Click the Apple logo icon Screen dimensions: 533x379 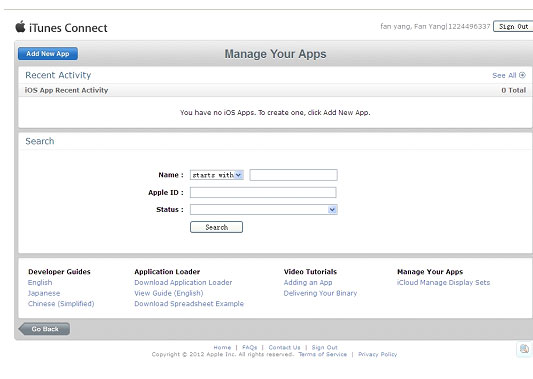pyautogui.click(x=20, y=27)
